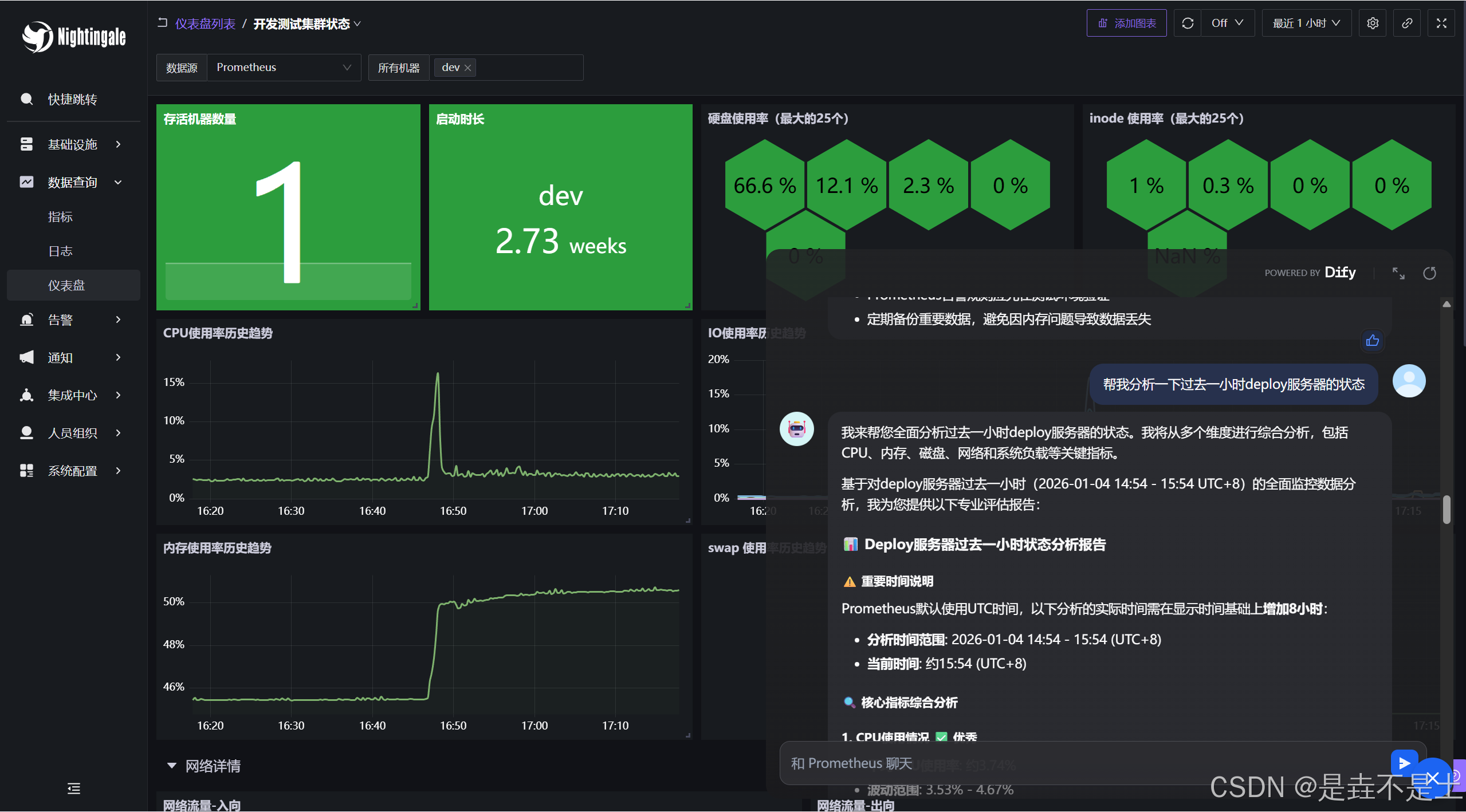Screen dimensions: 1466x812
Task: Expand the 基础设施 sidebar menu
Action: (x=73, y=144)
